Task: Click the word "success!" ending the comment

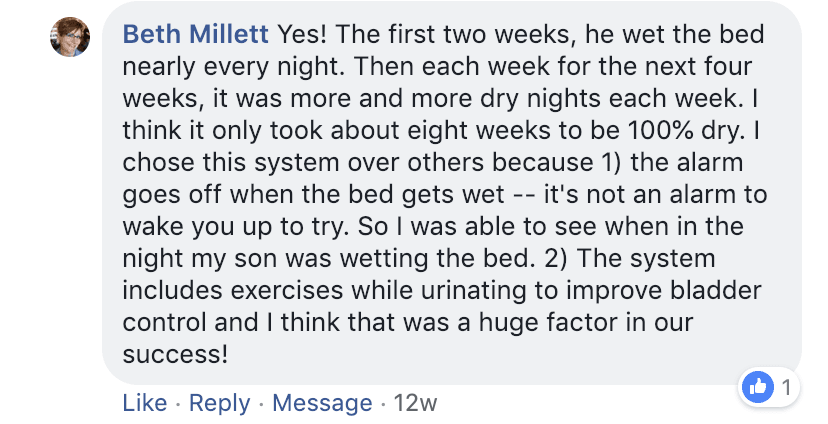Action: coord(175,355)
